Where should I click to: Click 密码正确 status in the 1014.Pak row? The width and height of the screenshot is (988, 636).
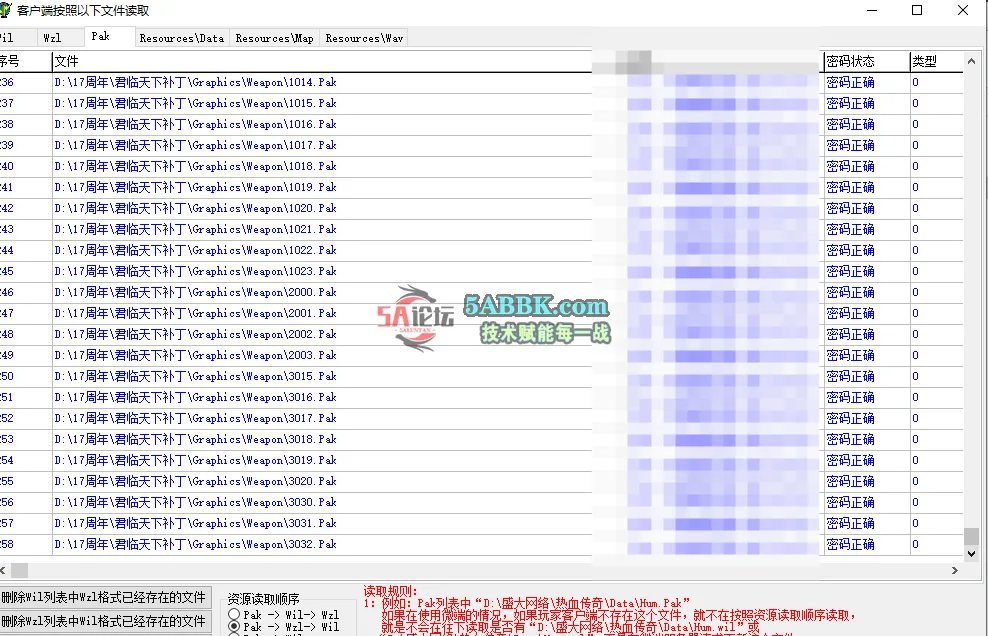click(x=851, y=83)
